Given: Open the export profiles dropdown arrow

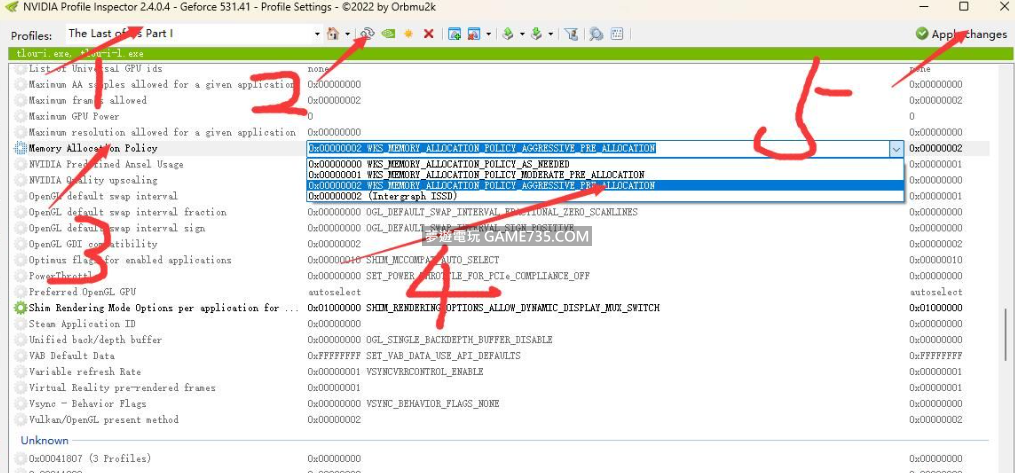Looking at the screenshot, I should (521, 34).
